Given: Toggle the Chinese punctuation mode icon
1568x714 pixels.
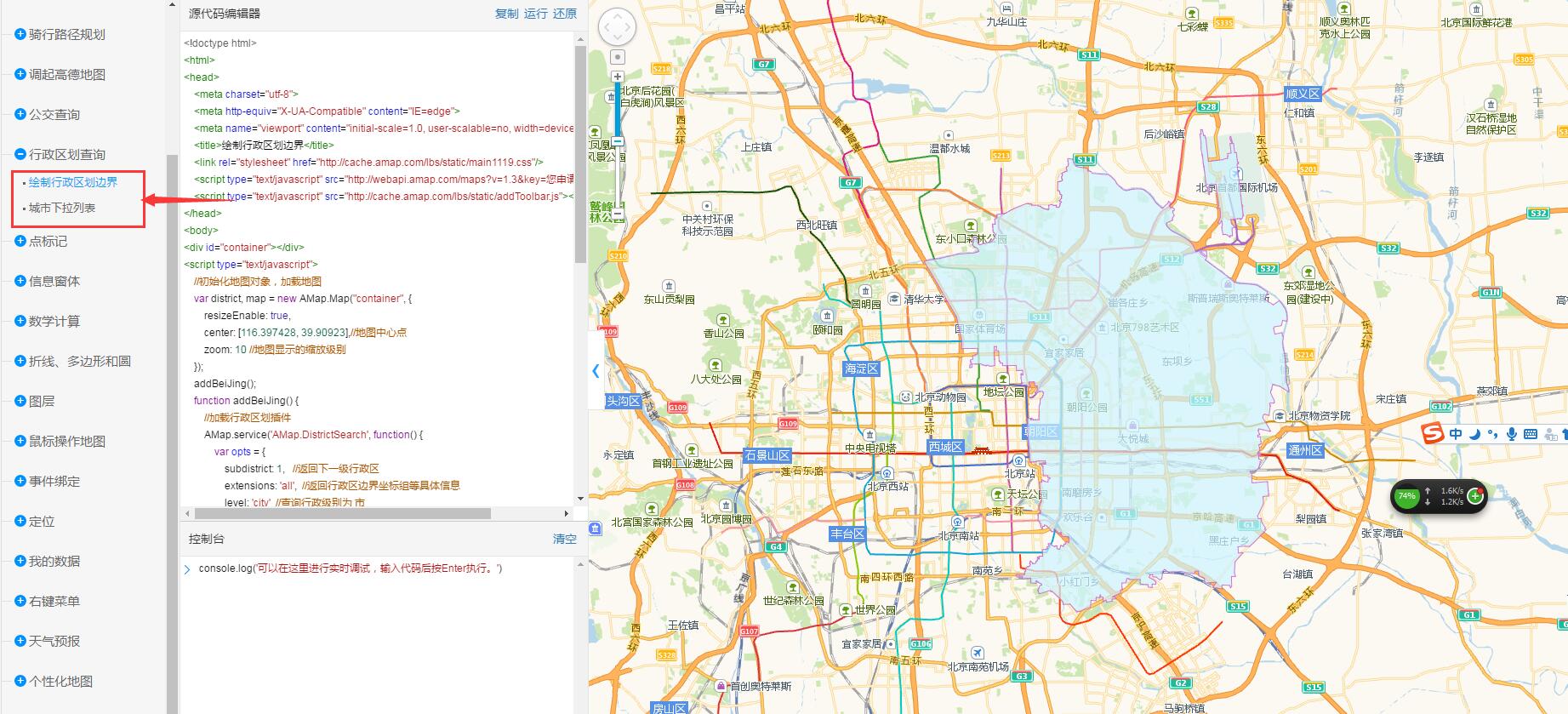Looking at the screenshot, I should pos(1493,434).
